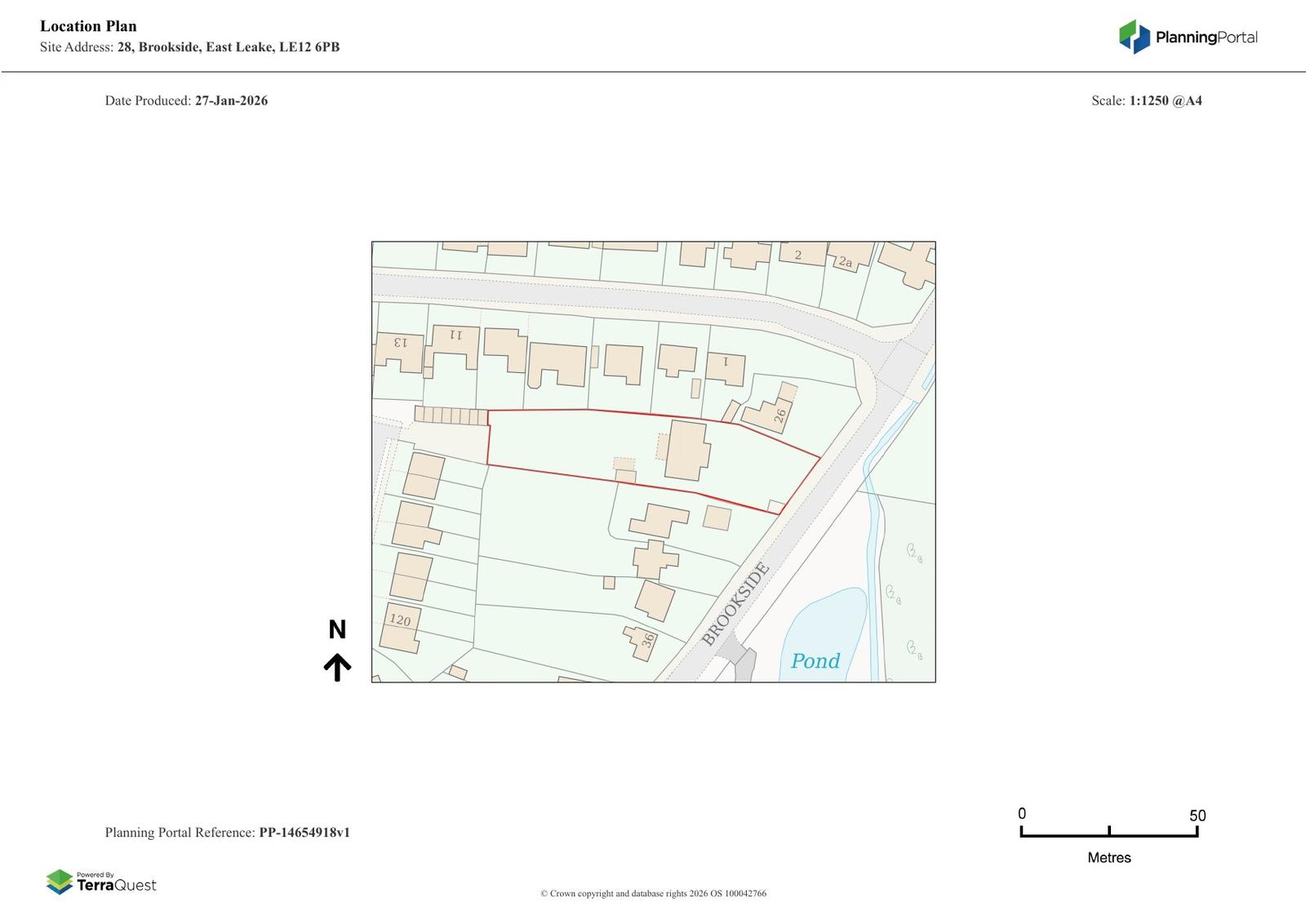This screenshot has height=924, width=1306.
Task: Click Planning Portal Reference PP-14654918v1
Action: (x=304, y=833)
